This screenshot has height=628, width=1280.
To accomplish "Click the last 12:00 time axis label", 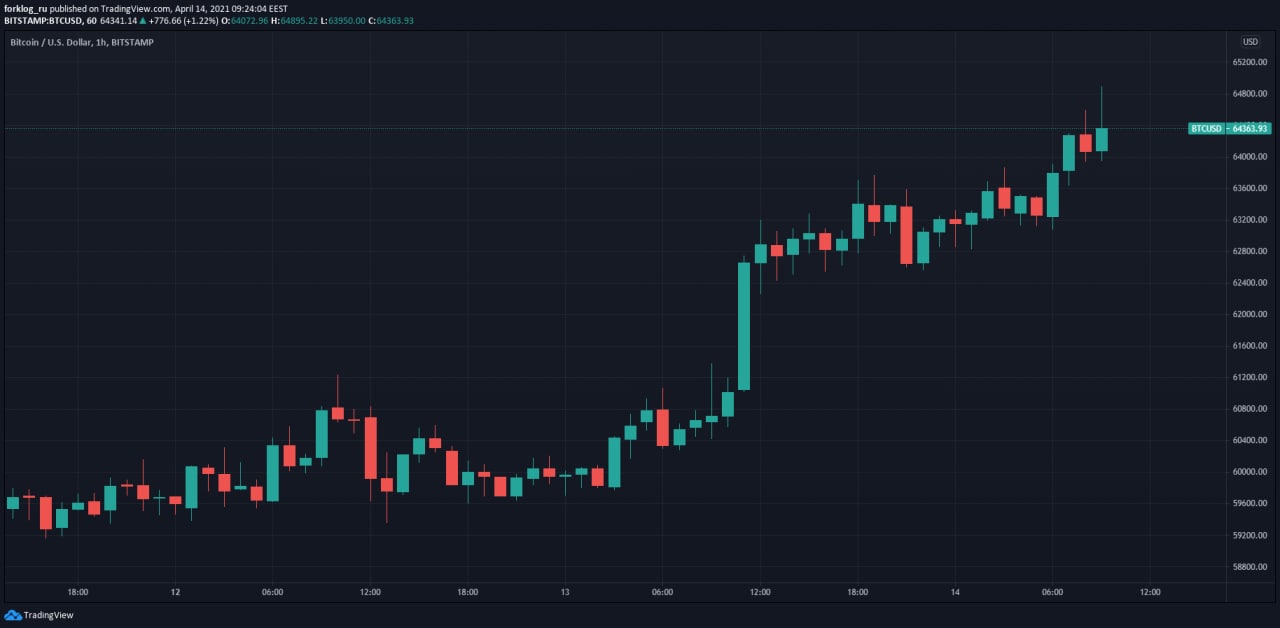I will pyautogui.click(x=1150, y=592).
